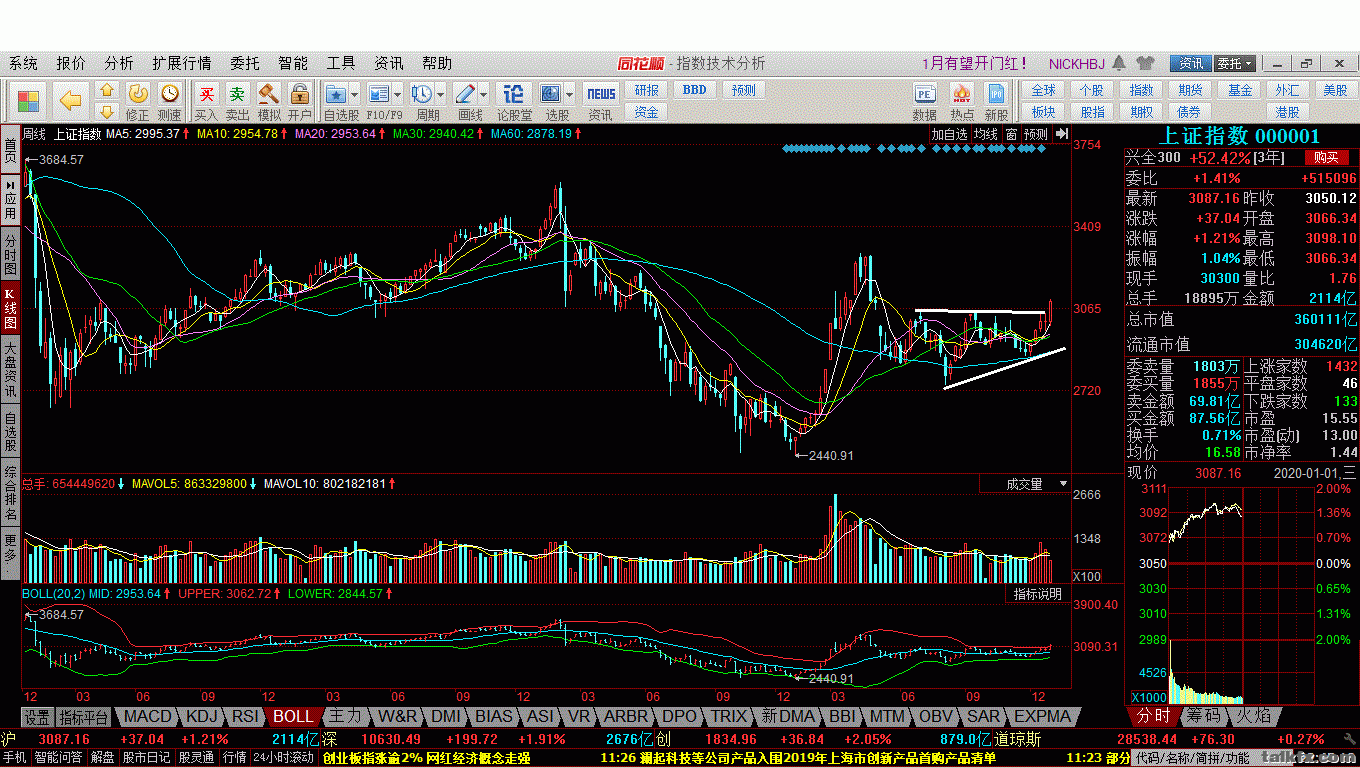
Task: Open the 自选股 star folder icon
Action: click(x=336, y=94)
